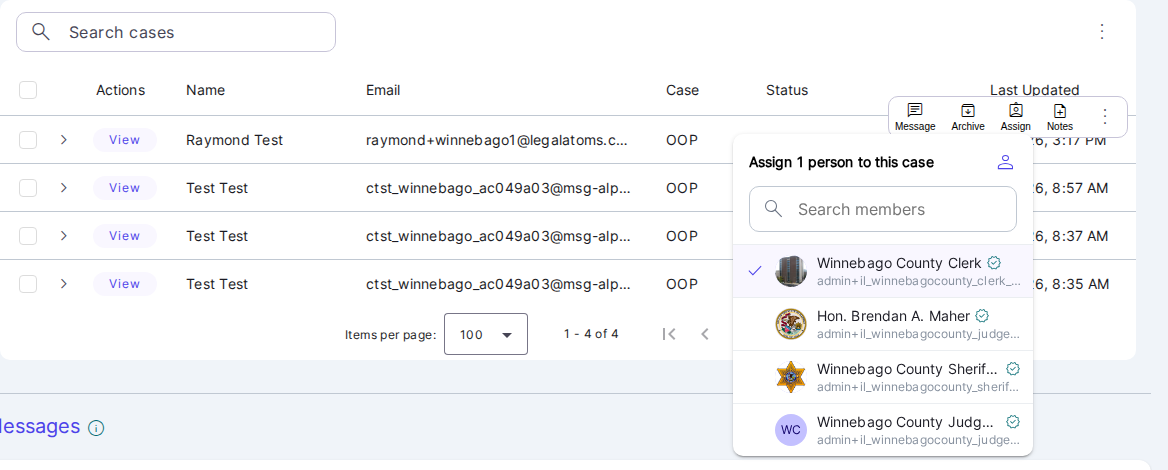
Task: Go to previous page of cases
Action: tap(705, 334)
